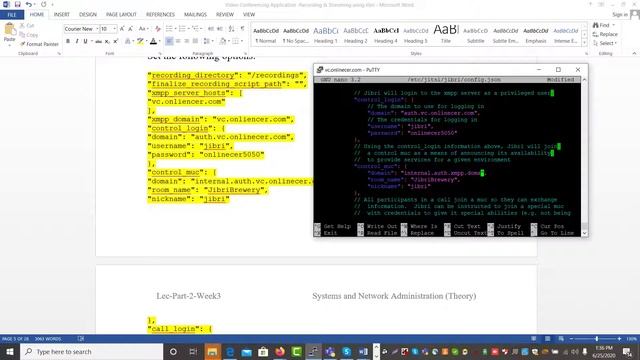Grow the font size
640x360 pixels.
(122, 29)
